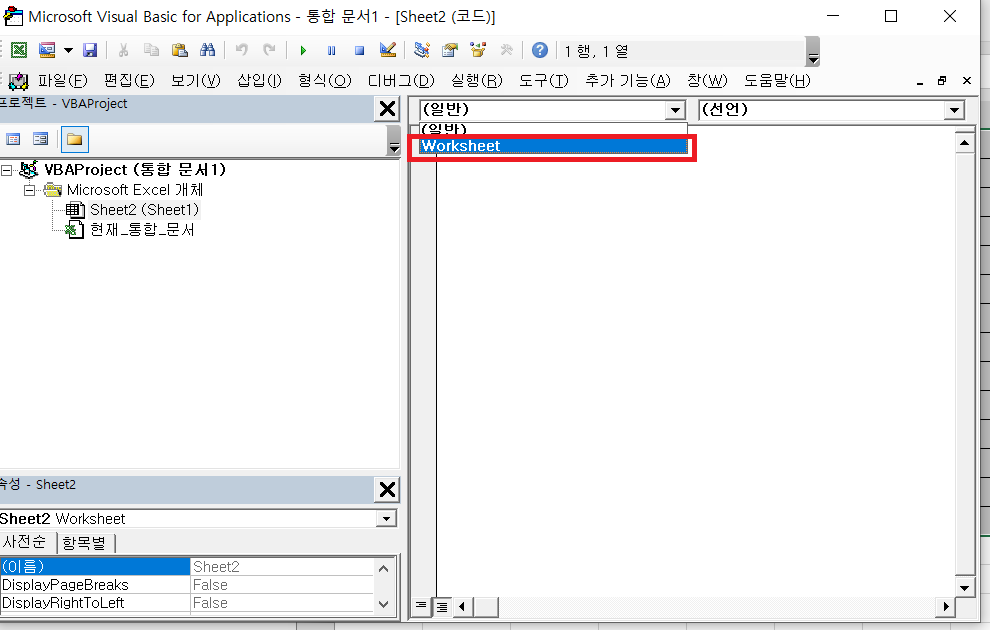This screenshot has width=990, height=630.
Task: Switch to Procedure View button
Action: 420,606
